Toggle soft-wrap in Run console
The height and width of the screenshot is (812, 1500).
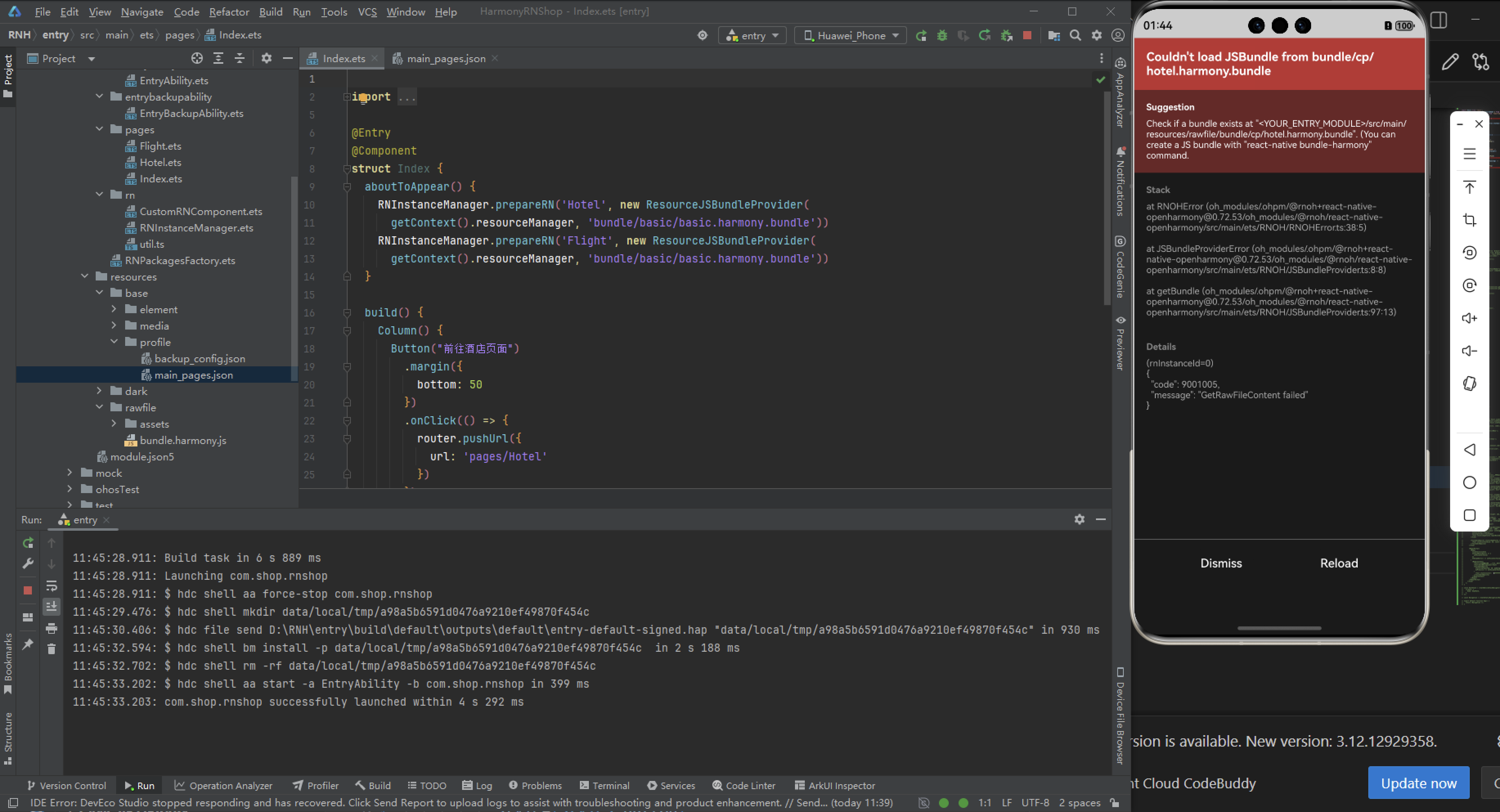51,585
